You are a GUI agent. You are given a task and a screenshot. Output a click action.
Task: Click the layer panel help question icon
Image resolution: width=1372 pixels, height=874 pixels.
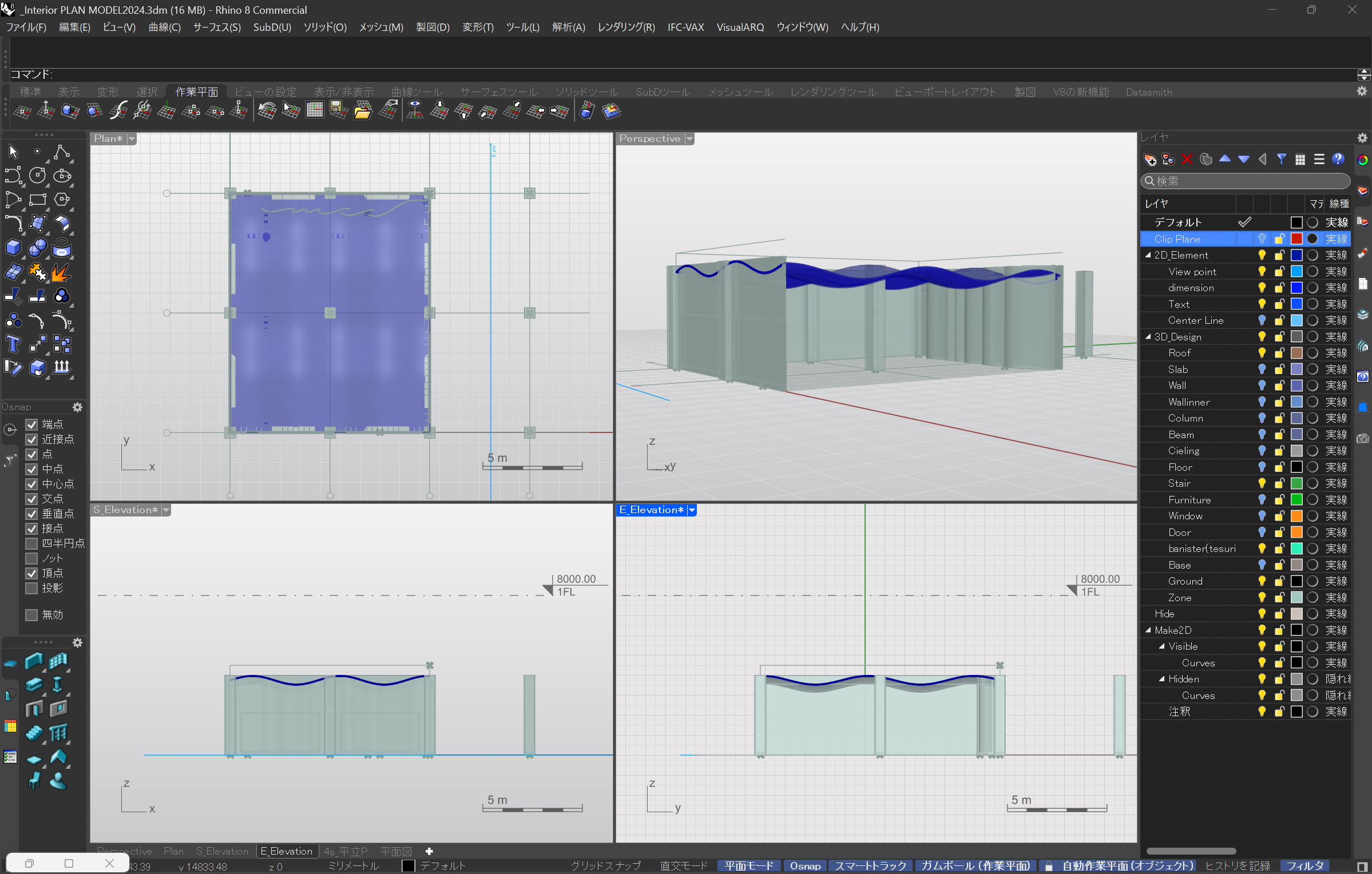click(x=1338, y=160)
